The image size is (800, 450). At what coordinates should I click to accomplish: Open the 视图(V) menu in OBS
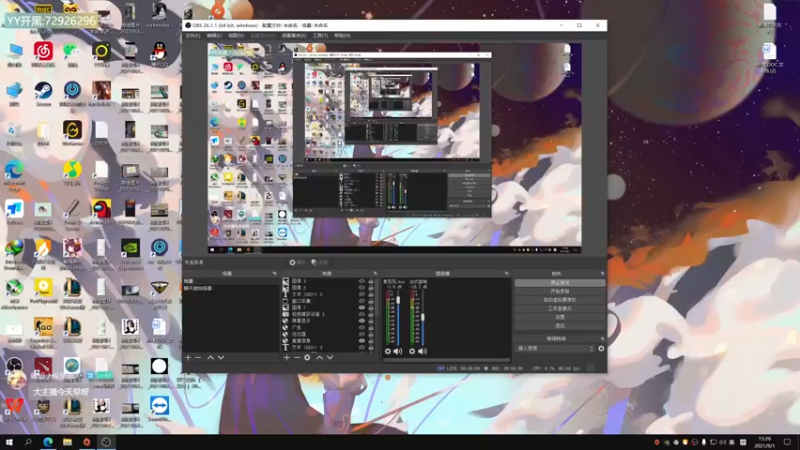pos(236,36)
